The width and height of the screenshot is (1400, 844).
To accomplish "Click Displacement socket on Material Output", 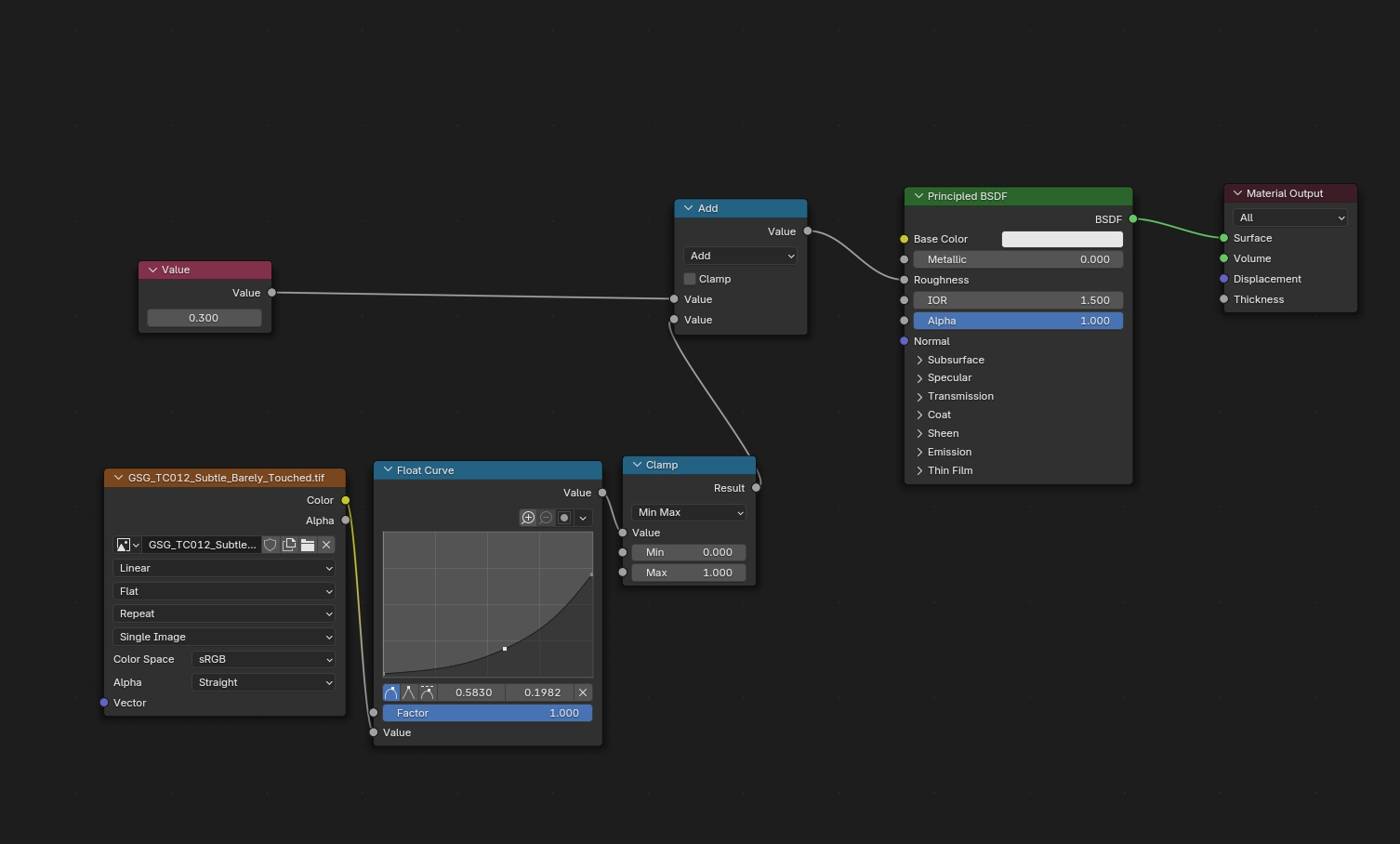I will coord(1224,279).
